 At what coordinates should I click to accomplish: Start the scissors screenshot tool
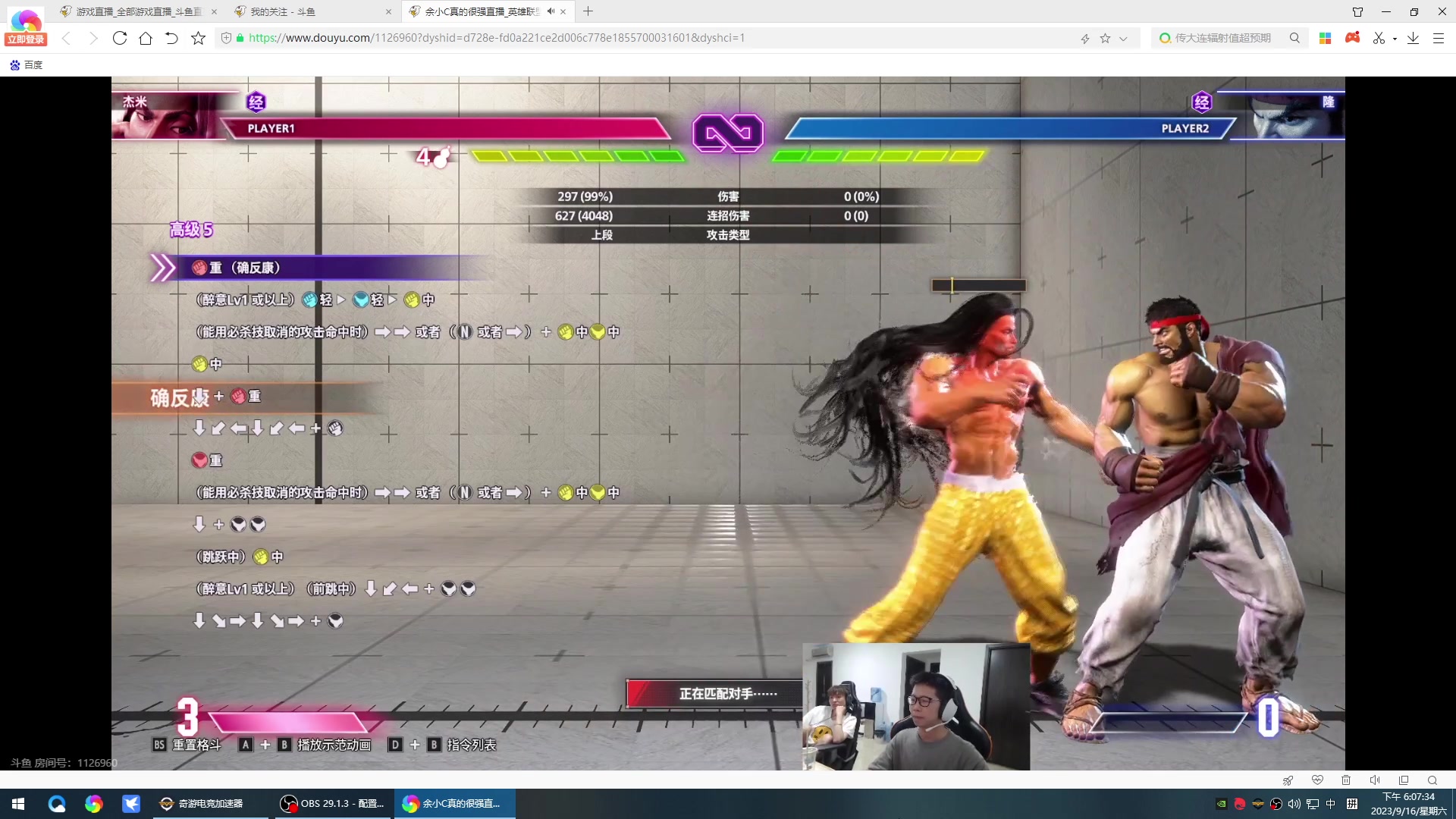coord(1379,38)
